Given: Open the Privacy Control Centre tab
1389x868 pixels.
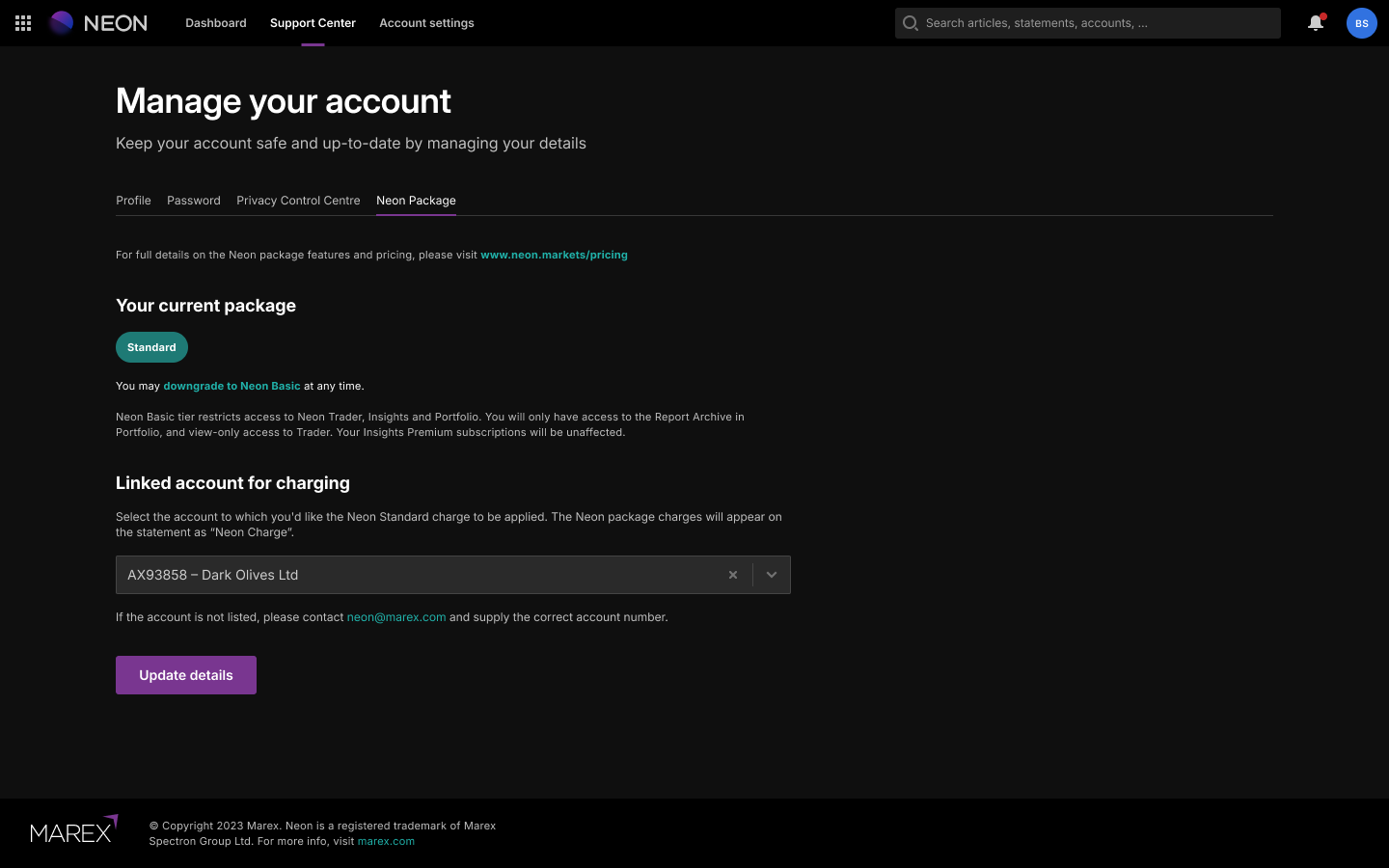Looking at the screenshot, I should point(298,201).
